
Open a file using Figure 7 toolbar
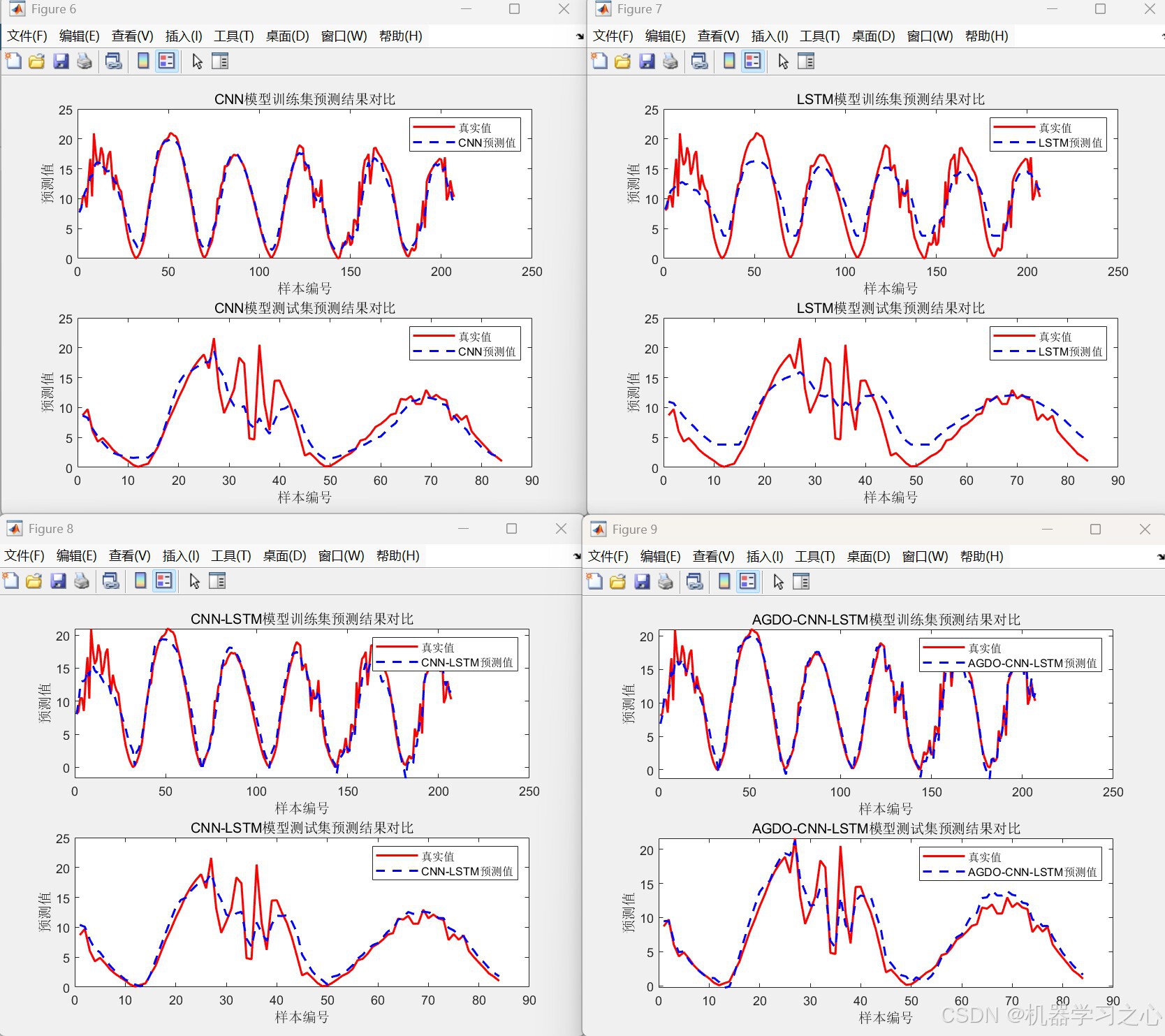(623, 61)
